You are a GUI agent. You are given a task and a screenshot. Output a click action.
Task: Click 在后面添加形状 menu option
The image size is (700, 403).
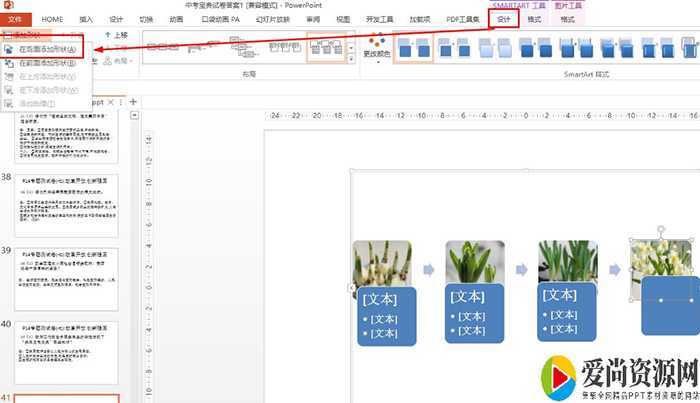[x=46, y=49]
